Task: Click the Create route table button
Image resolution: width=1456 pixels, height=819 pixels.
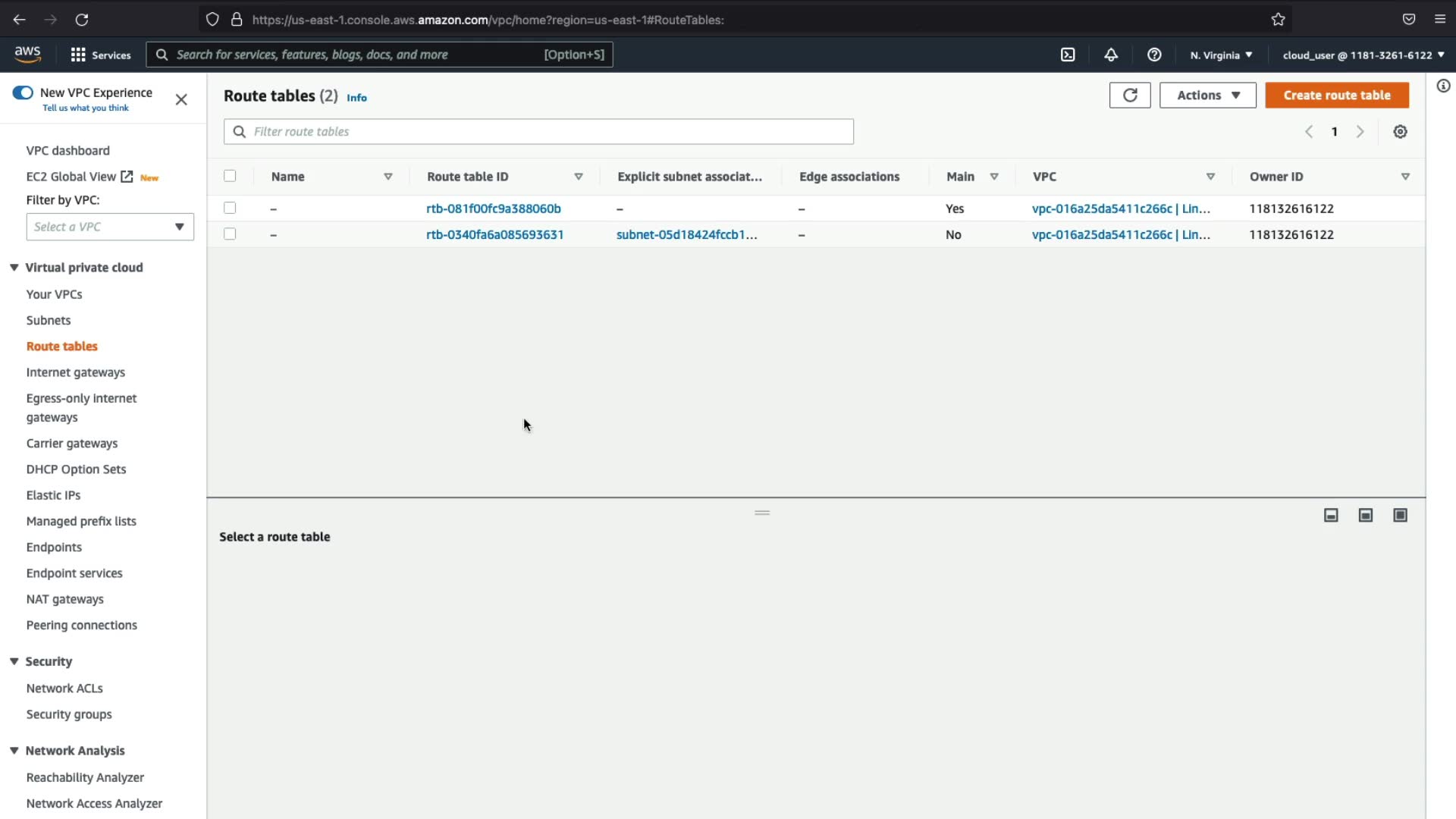Action: (x=1336, y=96)
